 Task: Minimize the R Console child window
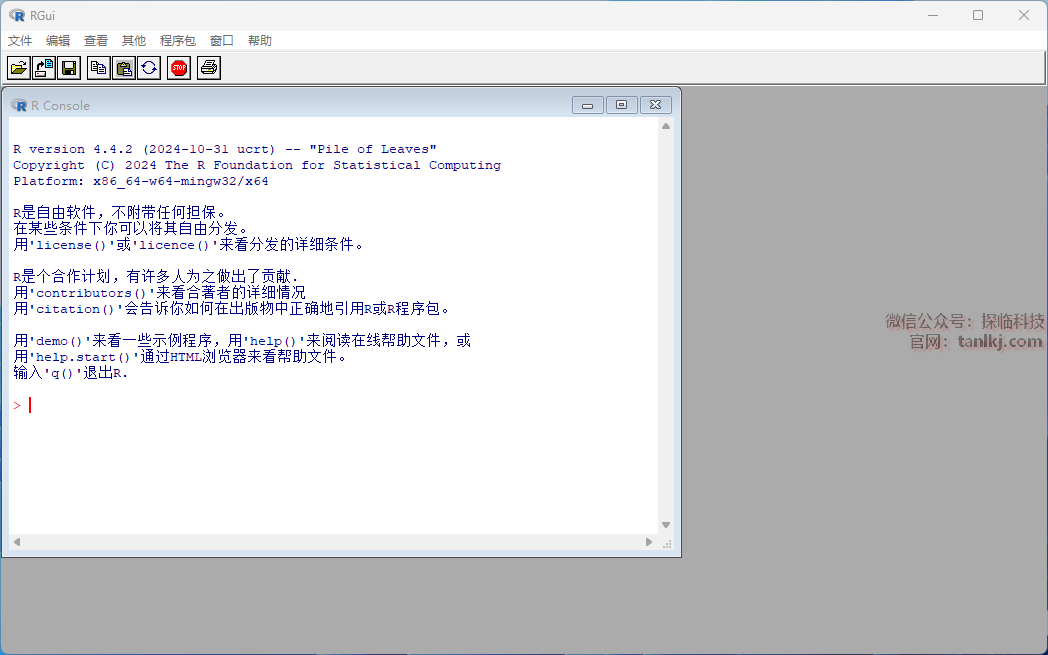click(x=587, y=105)
